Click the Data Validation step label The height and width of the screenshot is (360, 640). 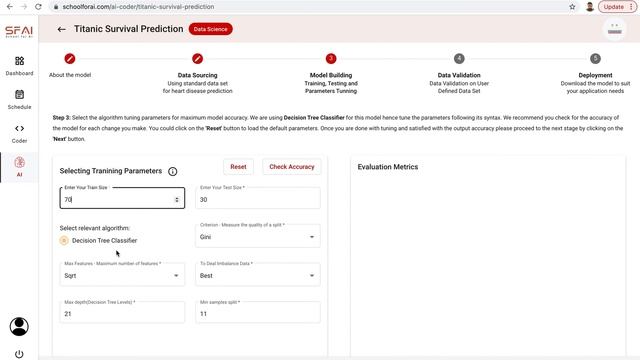pos(459,75)
